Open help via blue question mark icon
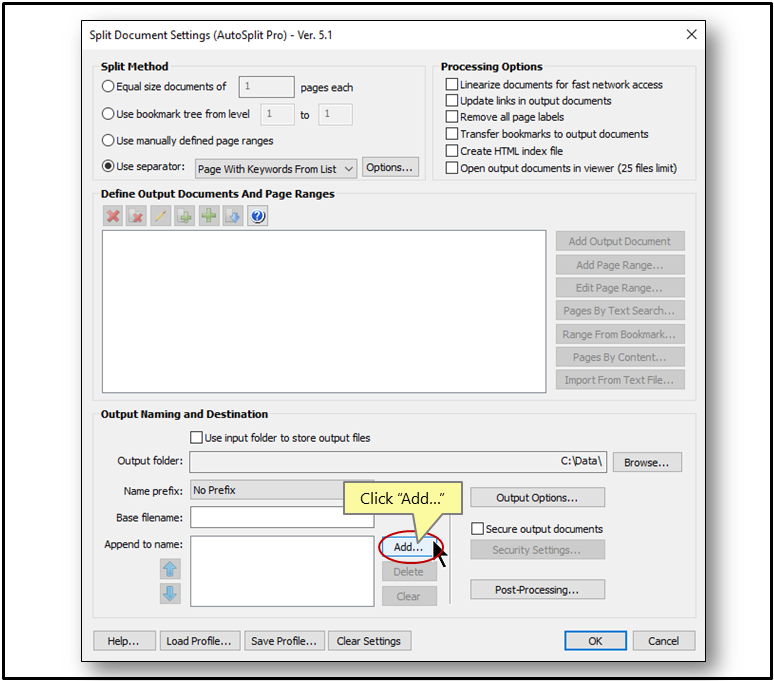 (x=258, y=216)
